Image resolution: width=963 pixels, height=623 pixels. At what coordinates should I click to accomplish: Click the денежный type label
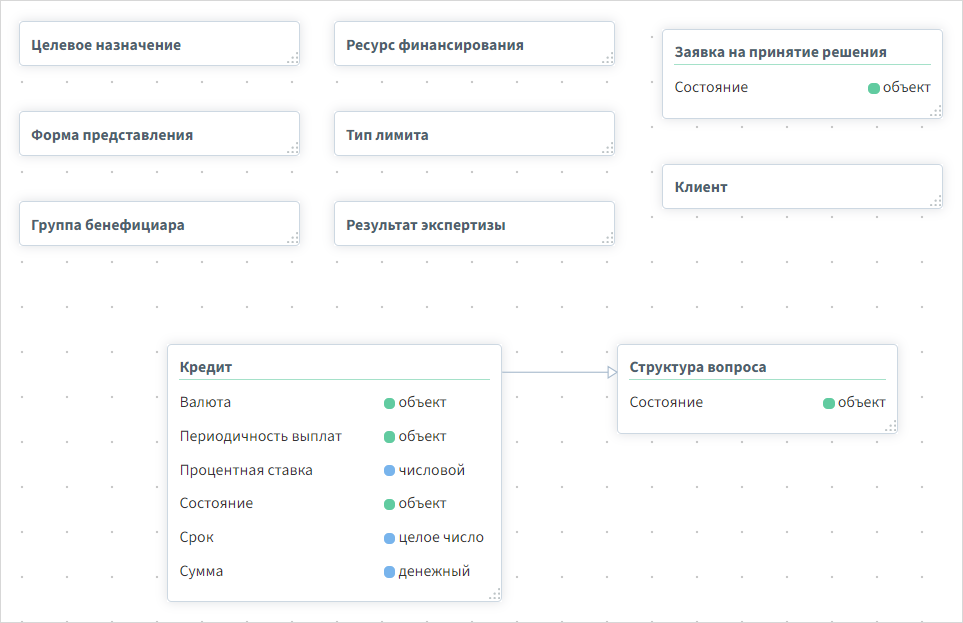[434, 571]
